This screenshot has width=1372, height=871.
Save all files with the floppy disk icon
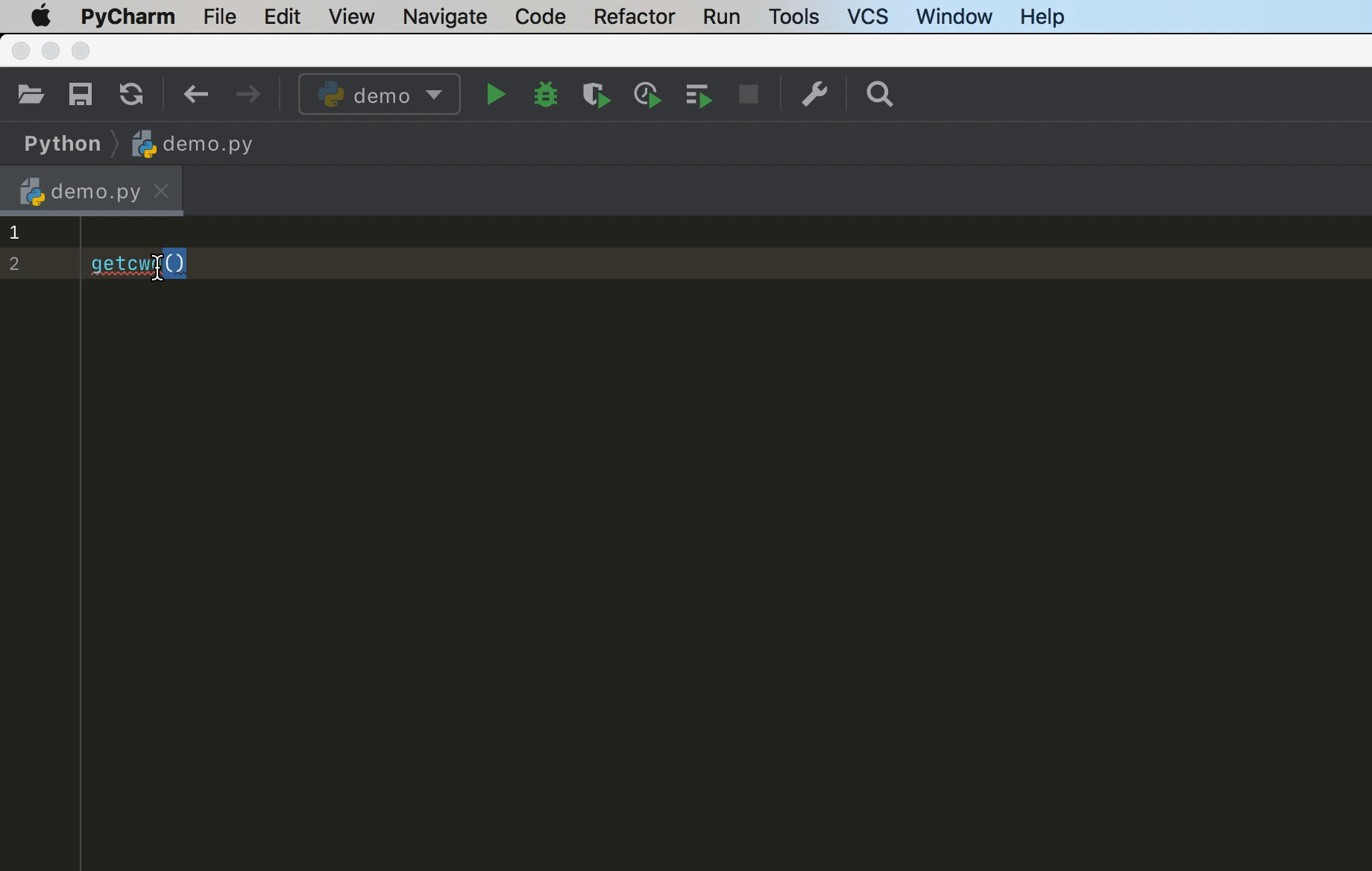[81, 95]
